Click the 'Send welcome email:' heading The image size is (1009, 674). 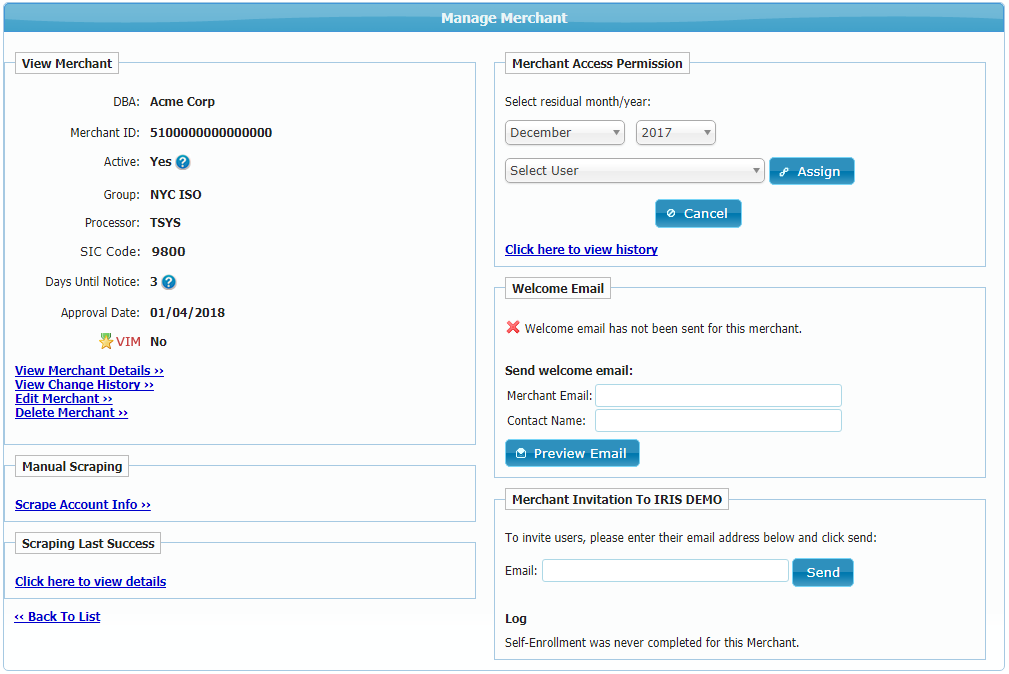[x=569, y=371]
